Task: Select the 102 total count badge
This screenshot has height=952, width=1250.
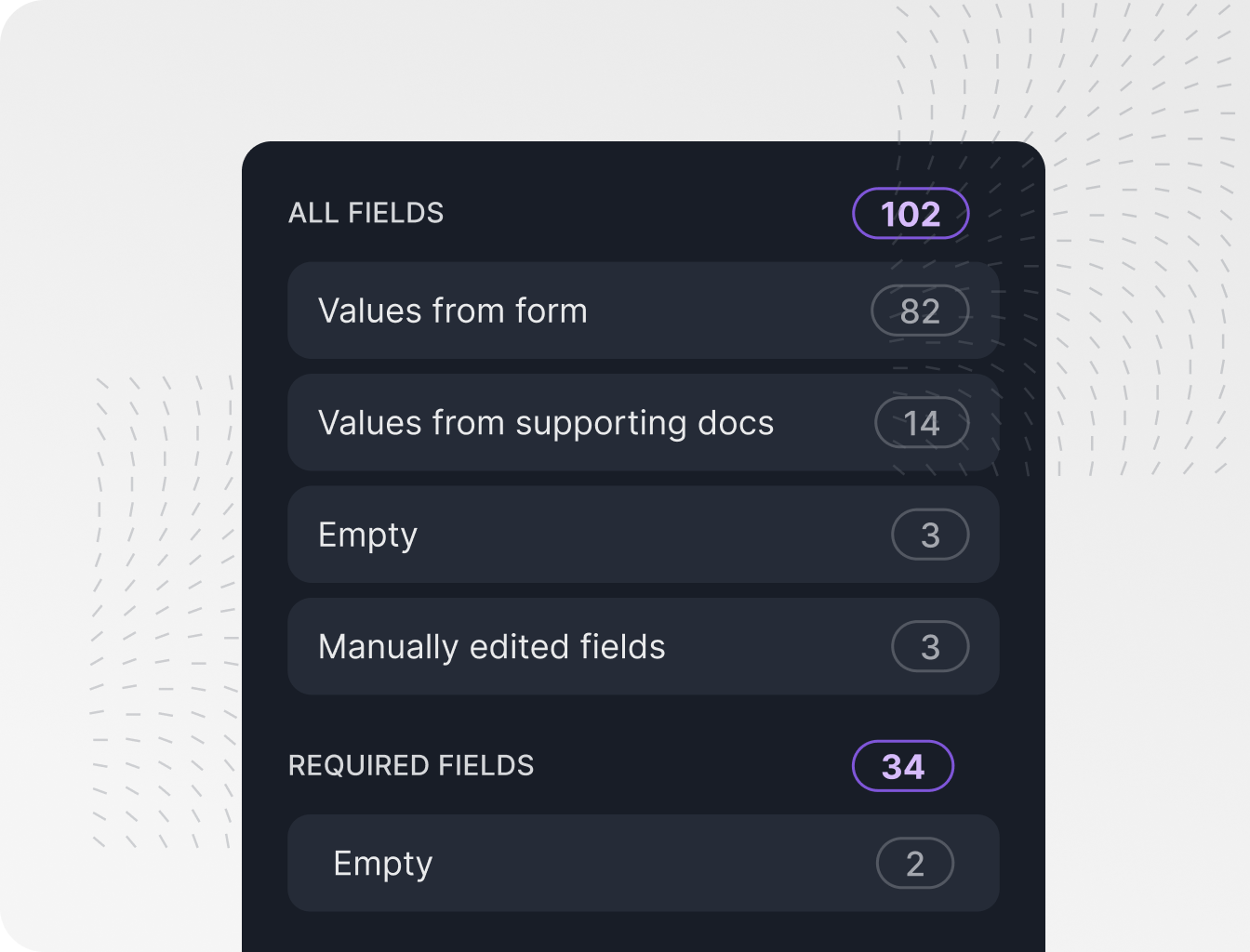Action: tap(911, 214)
